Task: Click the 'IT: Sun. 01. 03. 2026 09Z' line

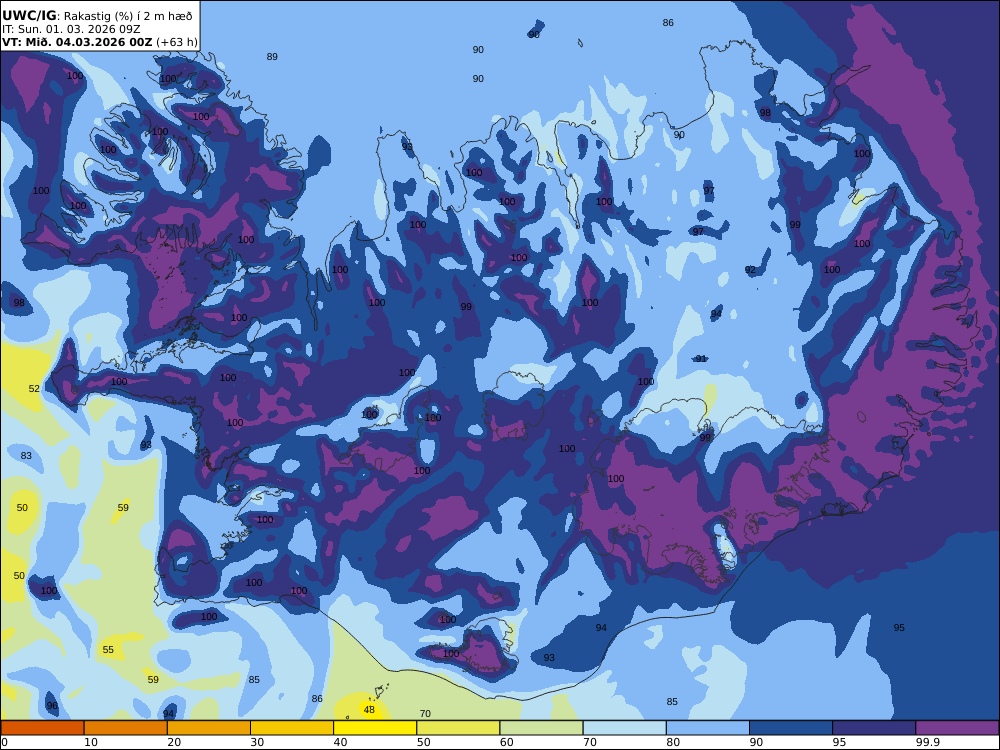Action: click(71, 29)
